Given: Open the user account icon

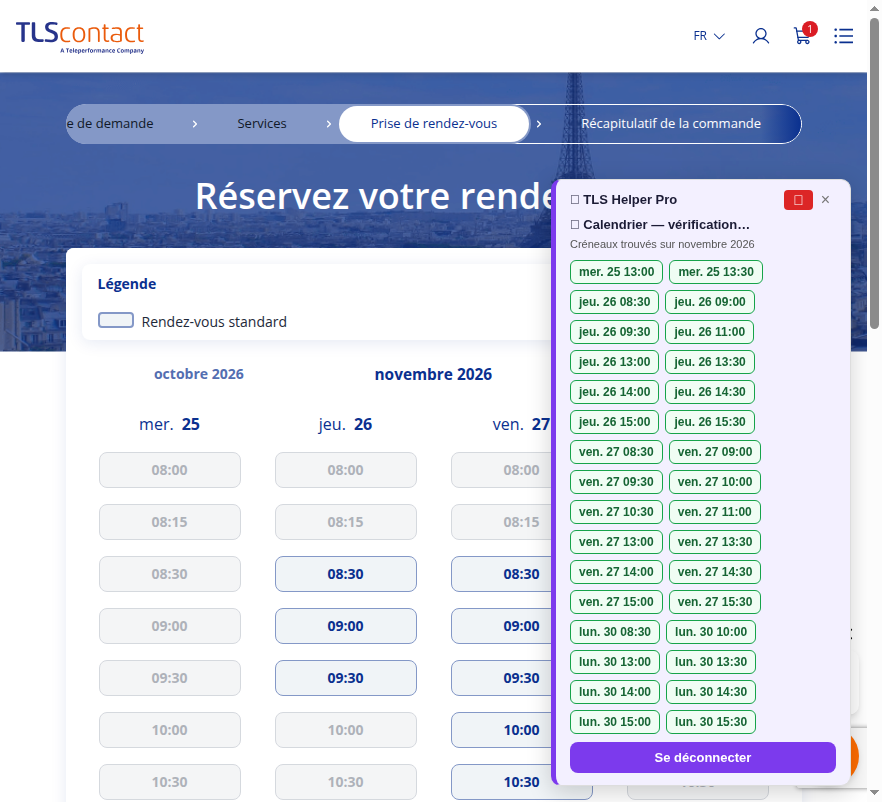Looking at the screenshot, I should (760, 36).
